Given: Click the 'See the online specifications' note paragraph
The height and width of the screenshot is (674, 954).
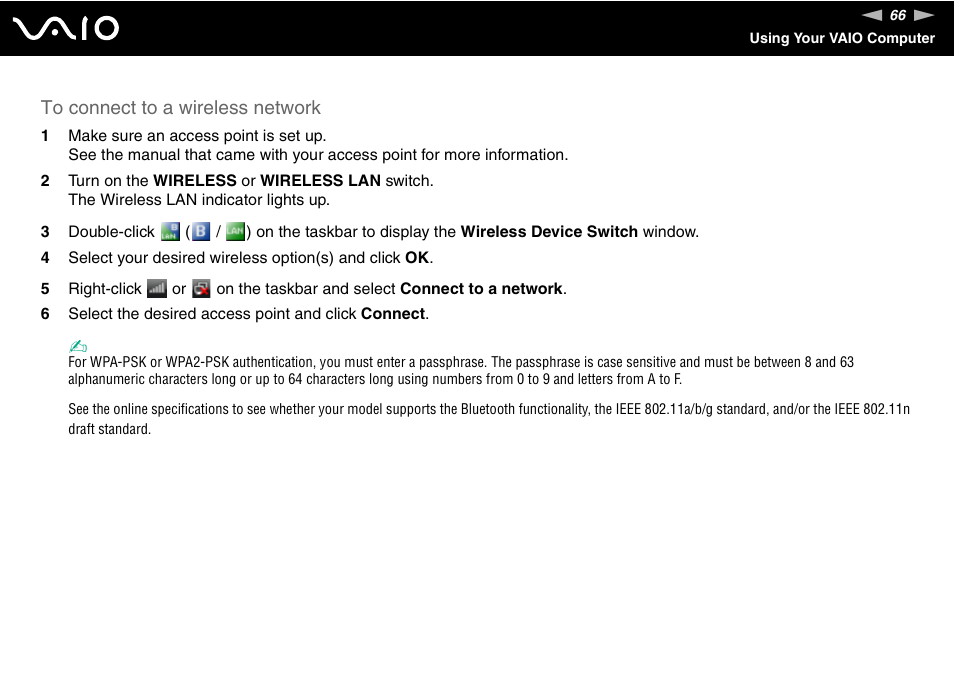Looking at the screenshot, I should [489, 419].
